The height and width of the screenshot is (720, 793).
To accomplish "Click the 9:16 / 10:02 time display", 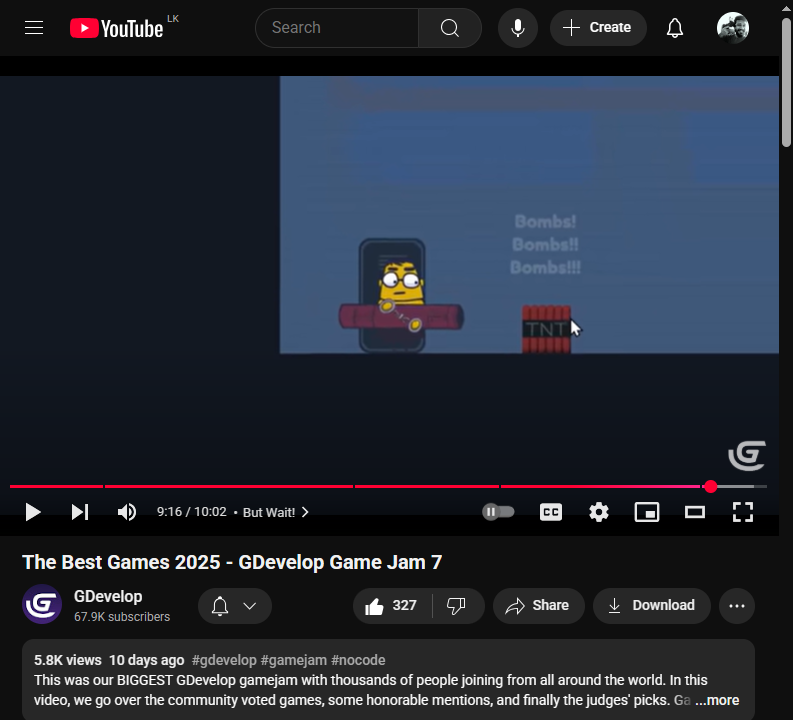I will click(x=192, y=512).
